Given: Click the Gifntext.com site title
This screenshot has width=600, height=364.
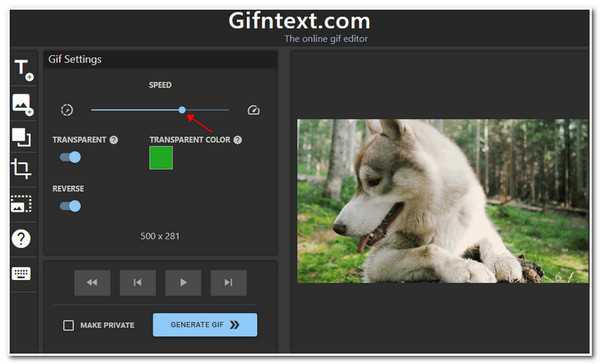Looking at the screenshot, I should 299,21.
